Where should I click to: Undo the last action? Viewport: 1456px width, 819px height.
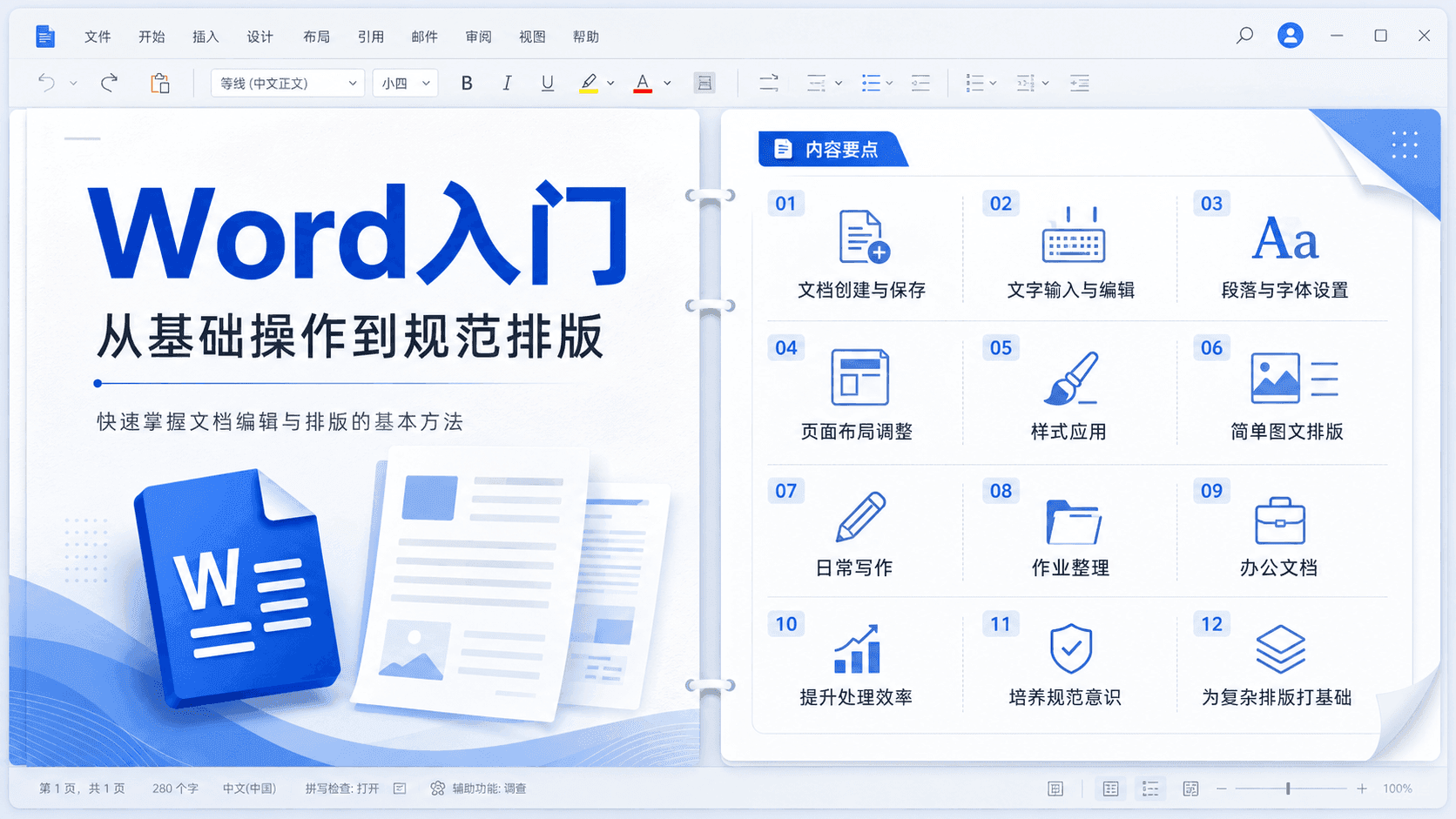(x=47, y=83)
